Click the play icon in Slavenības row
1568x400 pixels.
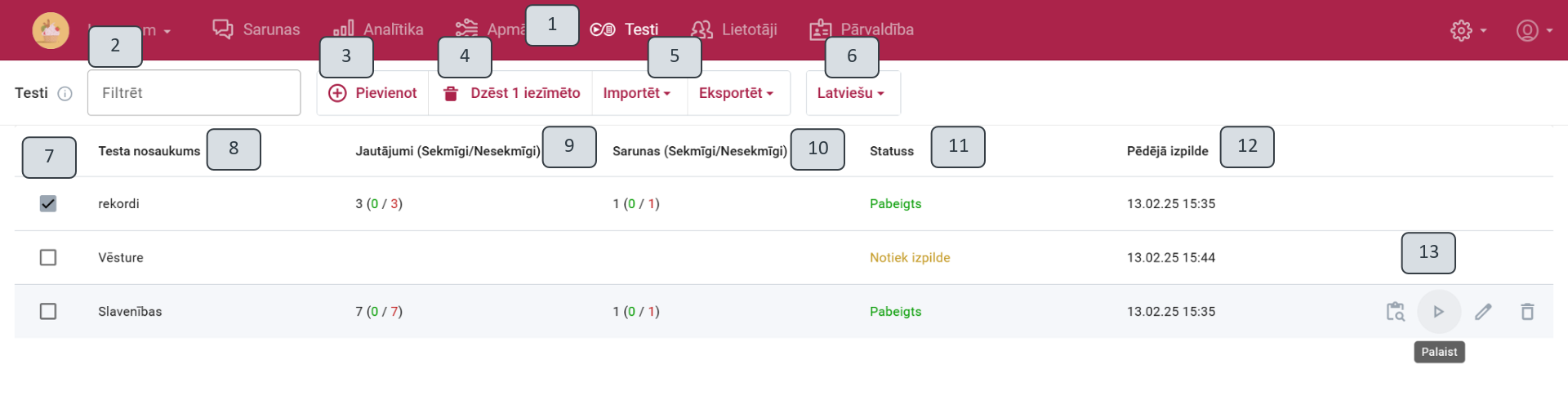click(x=1438, y=311)
